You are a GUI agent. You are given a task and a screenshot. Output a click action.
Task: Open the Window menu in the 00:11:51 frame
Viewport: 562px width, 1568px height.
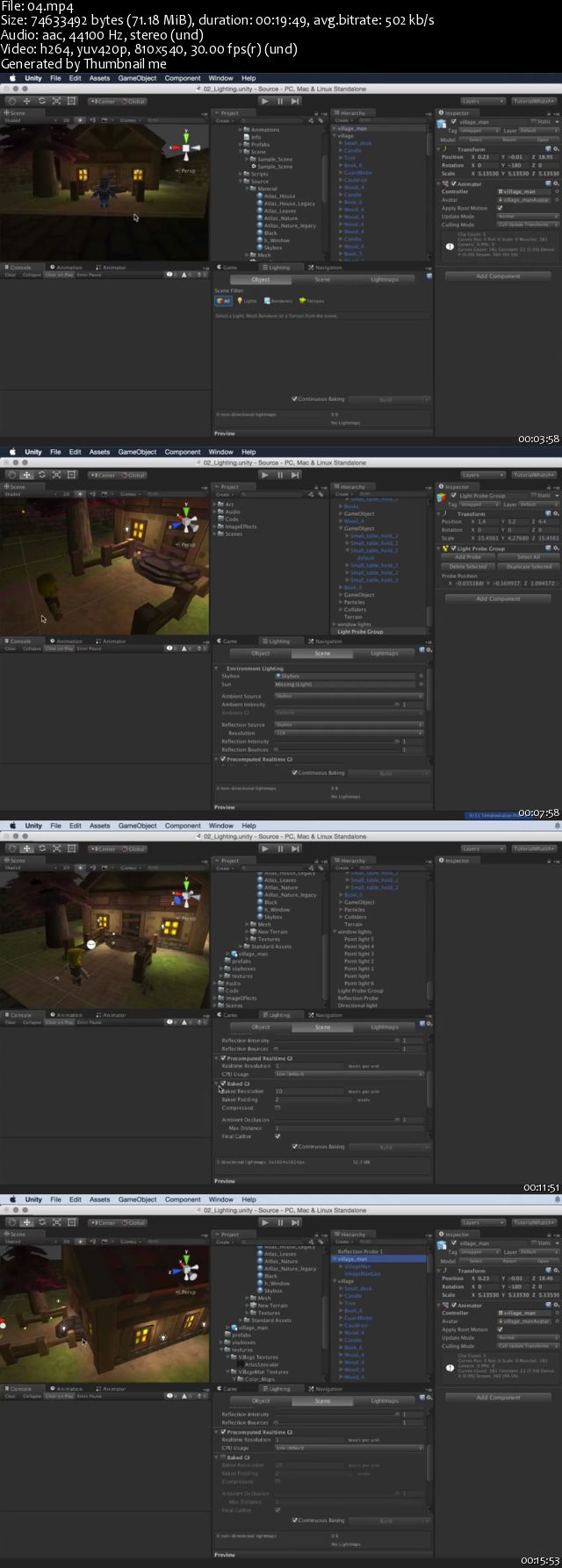[x=221, y=826]
